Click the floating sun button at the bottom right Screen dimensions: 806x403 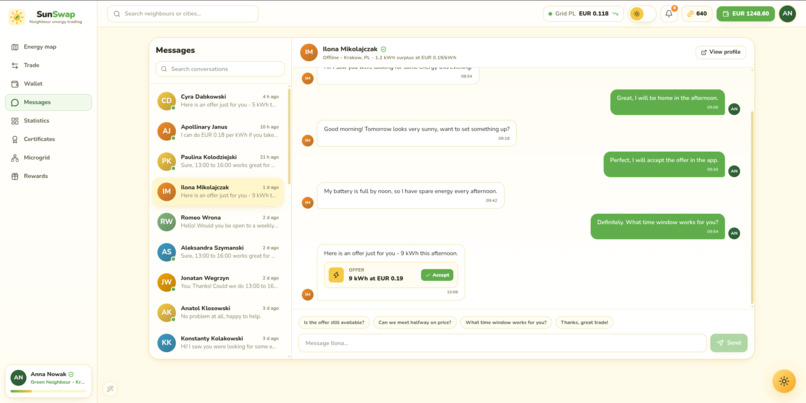click(x=784, y=381)
